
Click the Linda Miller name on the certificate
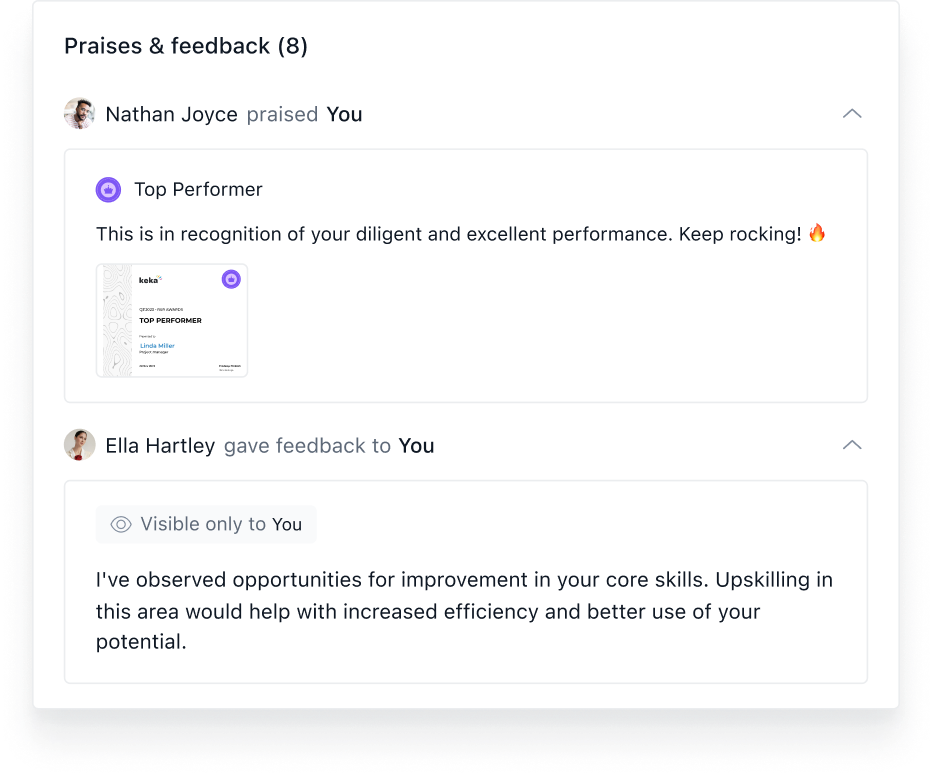click(157, 346)
